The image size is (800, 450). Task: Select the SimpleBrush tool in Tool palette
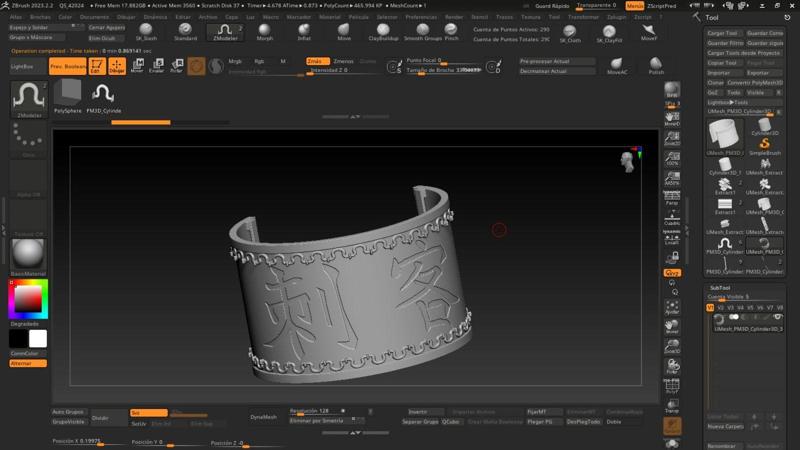click(x=764, y=146)
